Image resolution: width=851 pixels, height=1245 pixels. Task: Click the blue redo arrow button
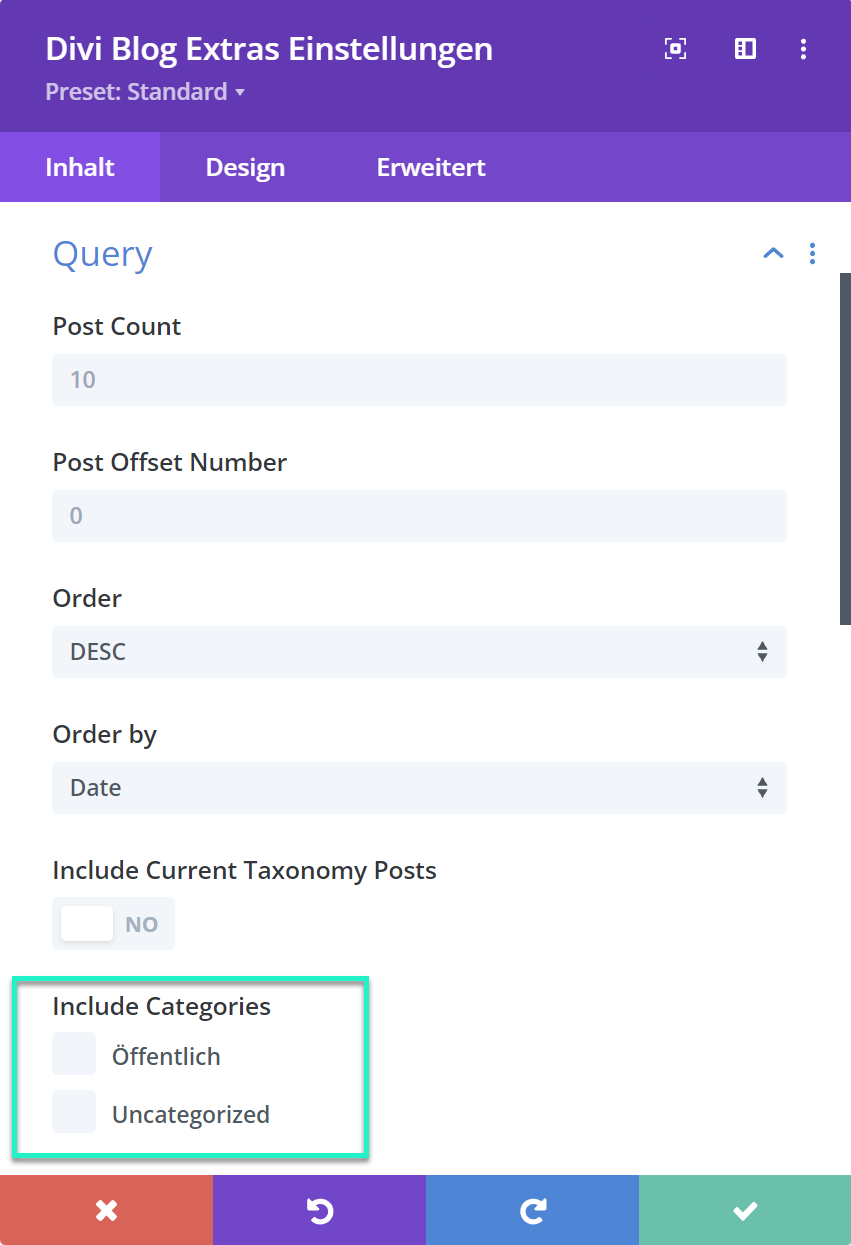[532, 1210]
